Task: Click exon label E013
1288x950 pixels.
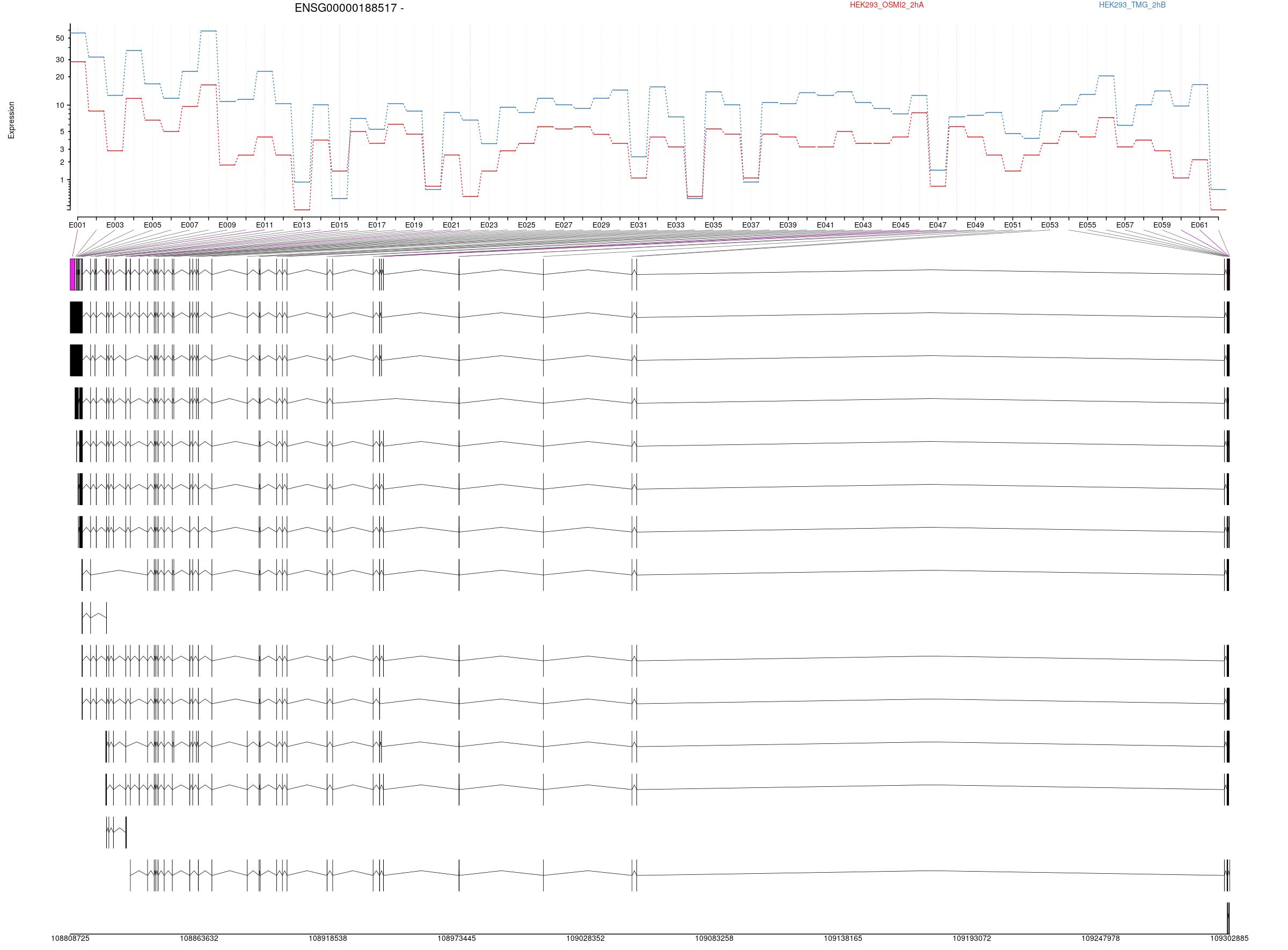Action: pos(302,225)
